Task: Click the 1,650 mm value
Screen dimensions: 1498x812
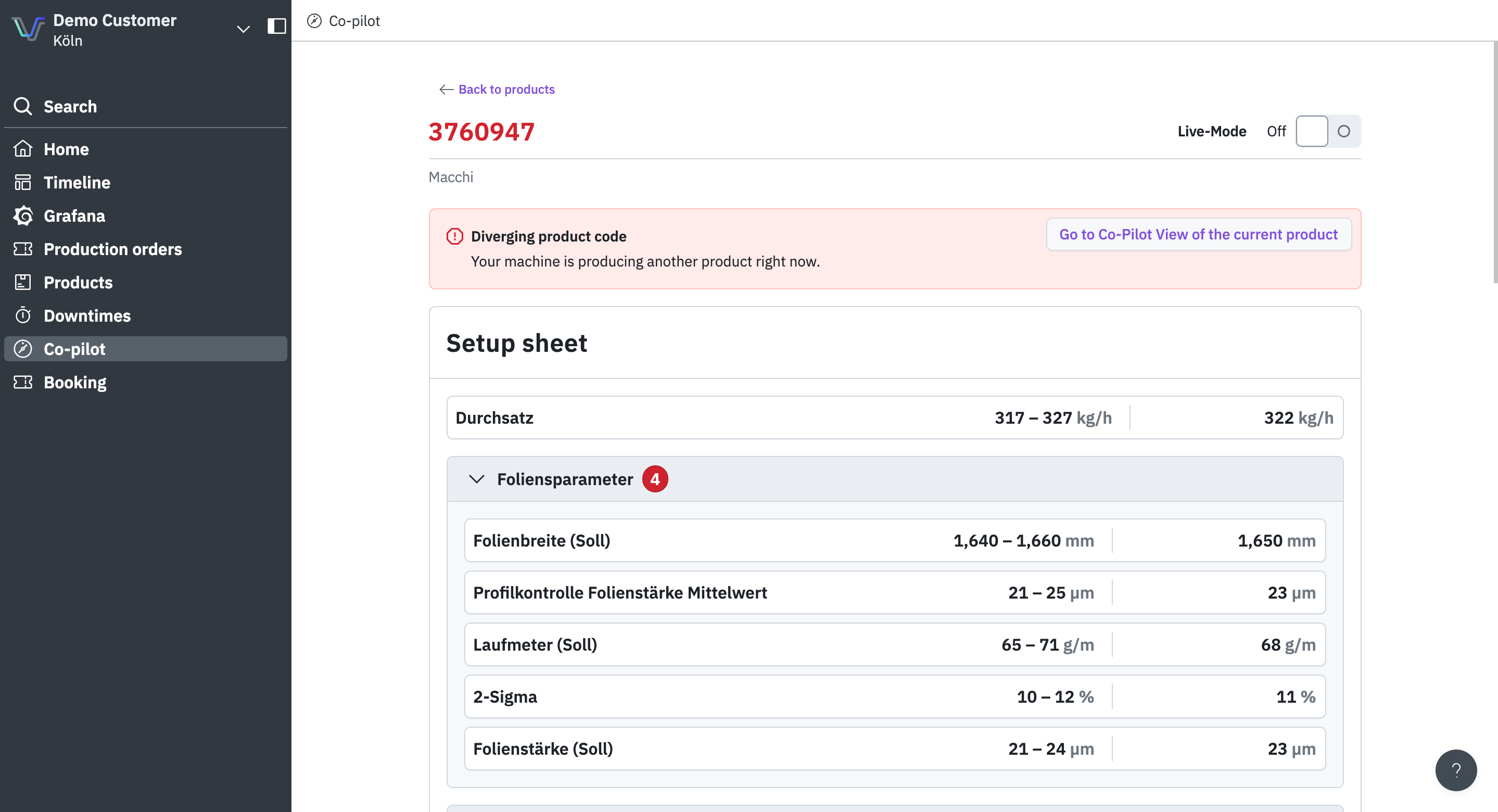Action: (1276, 540)
